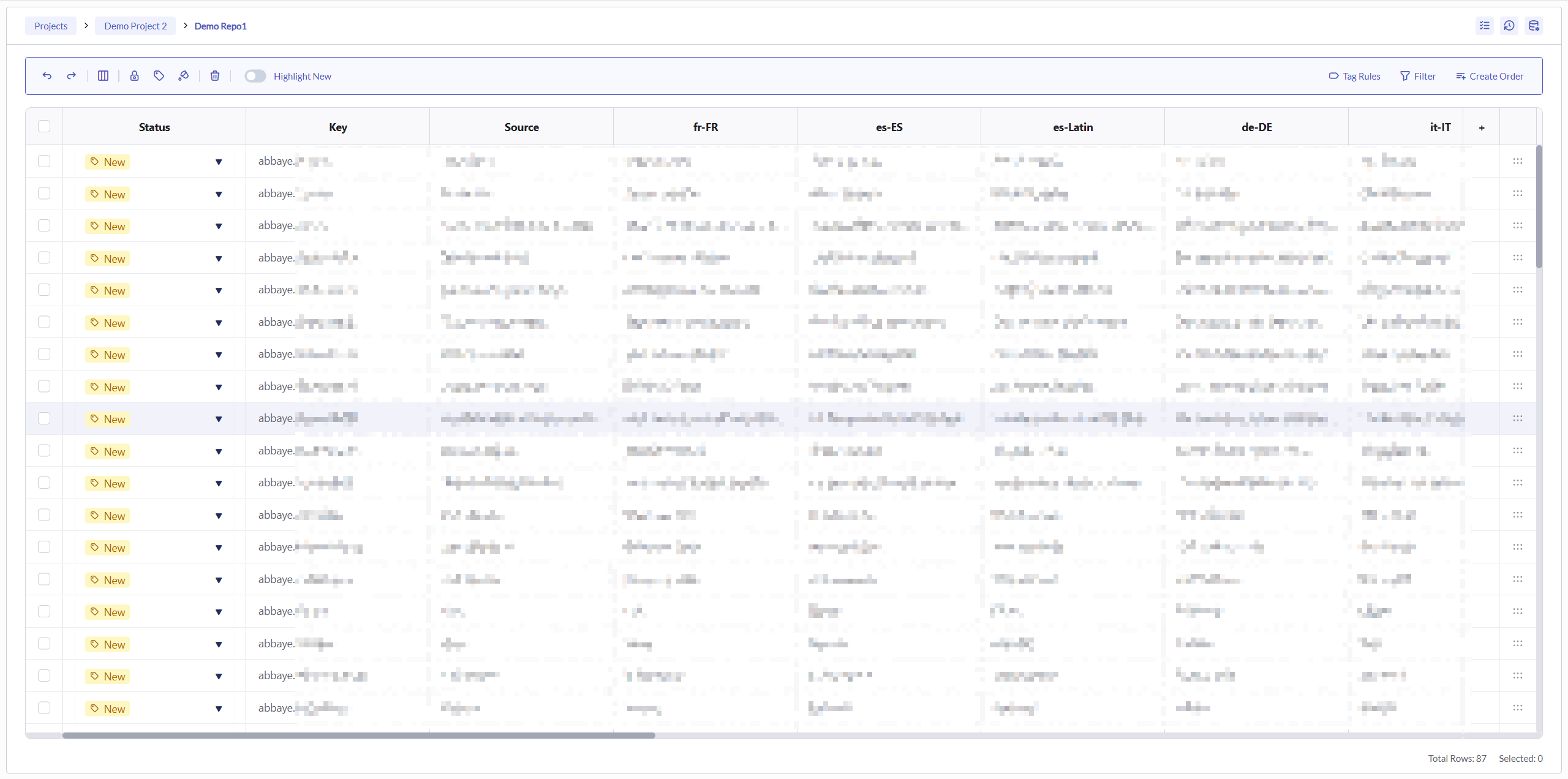Open the status dropdown on the first New row
Screen dimensions: 1568x779
(x=219, y=162)
